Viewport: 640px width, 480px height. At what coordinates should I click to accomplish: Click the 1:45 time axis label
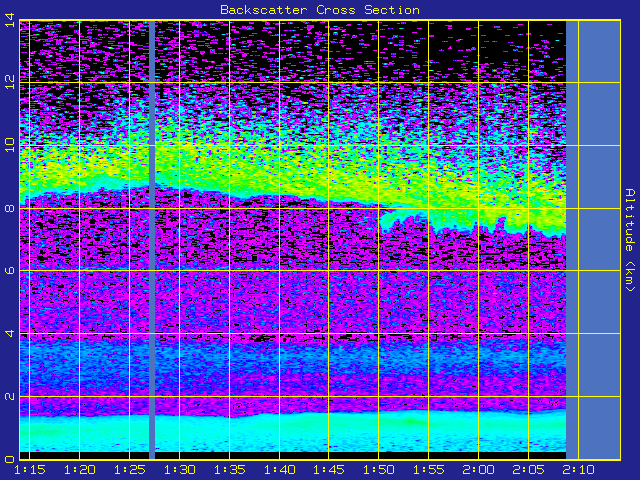(329, 469)
